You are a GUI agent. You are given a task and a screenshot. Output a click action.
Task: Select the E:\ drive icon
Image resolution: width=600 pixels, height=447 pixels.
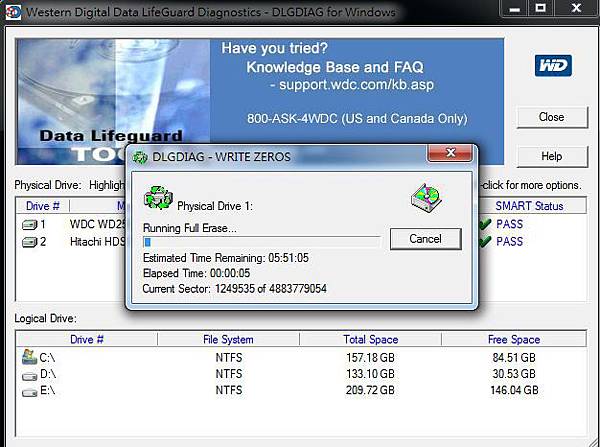[x=29, y=392]
